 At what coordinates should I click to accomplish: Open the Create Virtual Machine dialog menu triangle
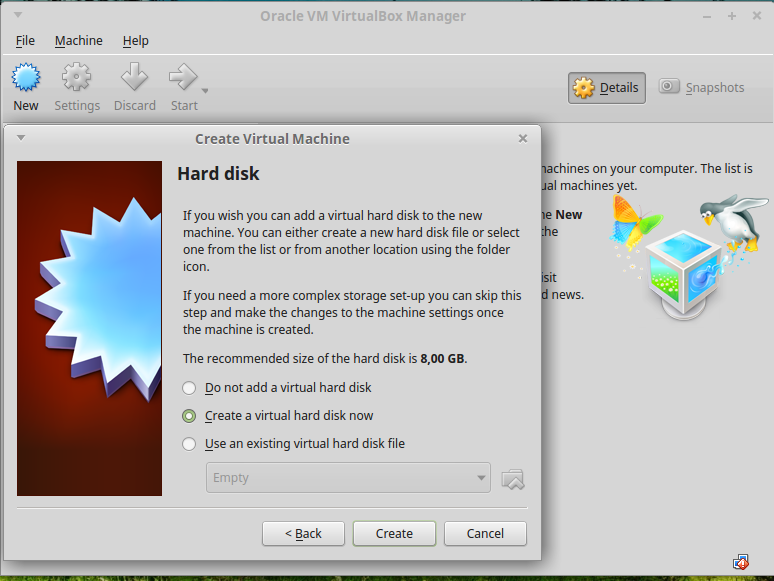point(21,138)
